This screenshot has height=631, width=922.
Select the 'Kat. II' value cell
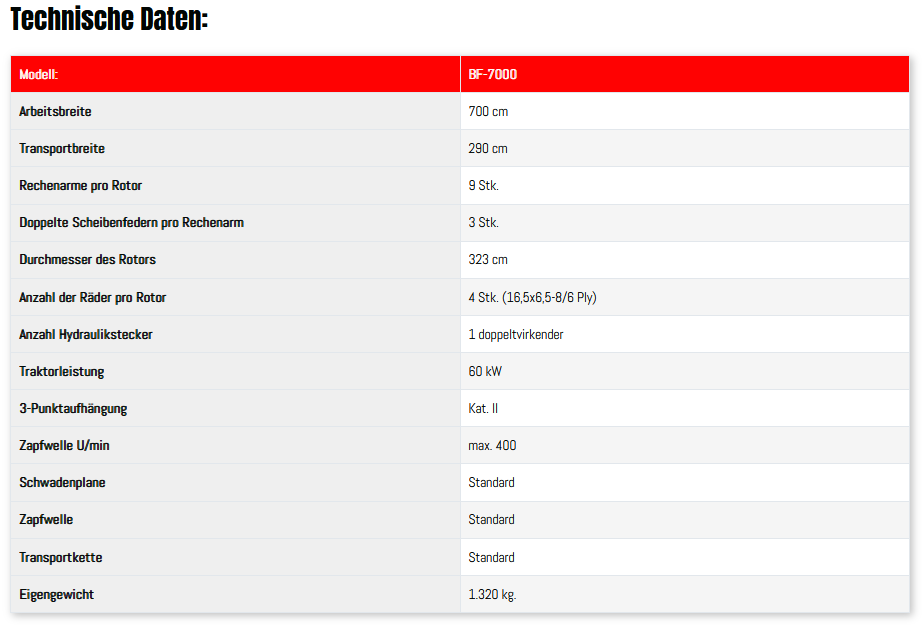tap(483, 408)
